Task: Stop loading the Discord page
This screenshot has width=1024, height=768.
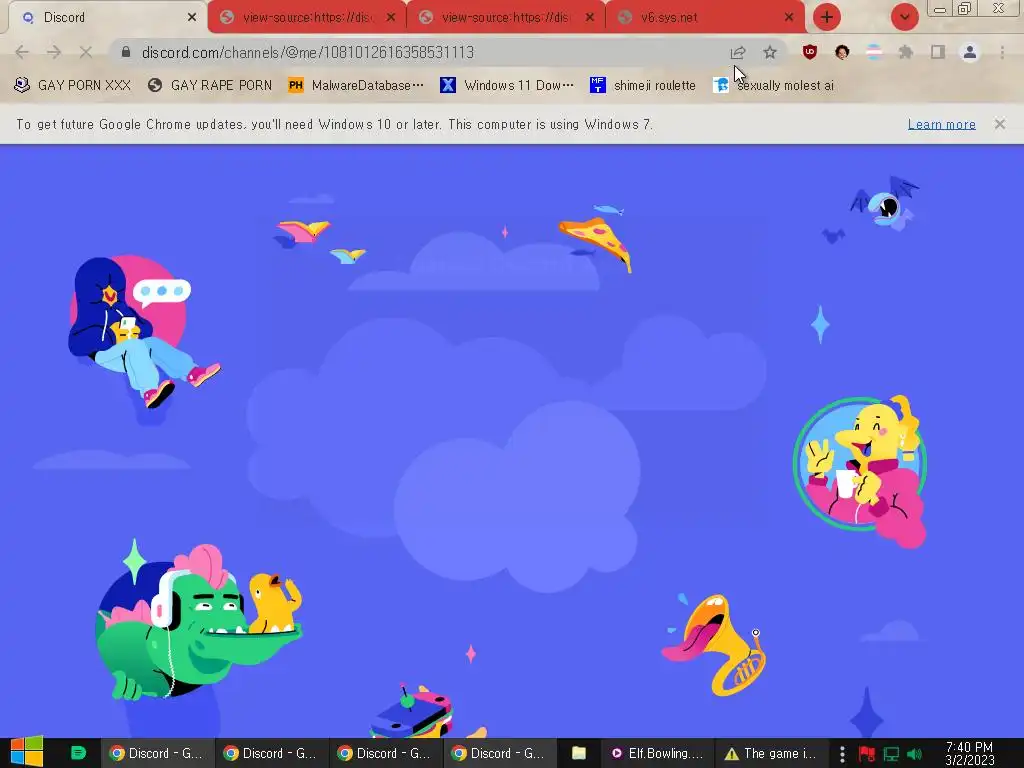Action: tap(86, 52)
